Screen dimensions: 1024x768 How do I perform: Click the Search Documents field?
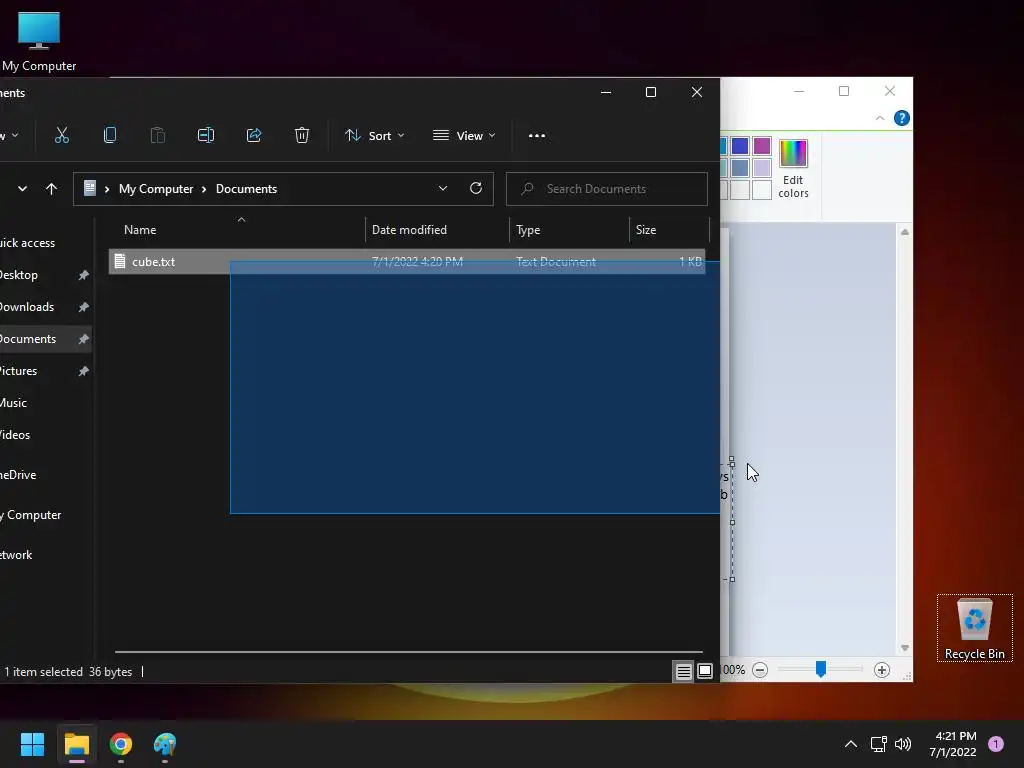click(x=607, y=189)
